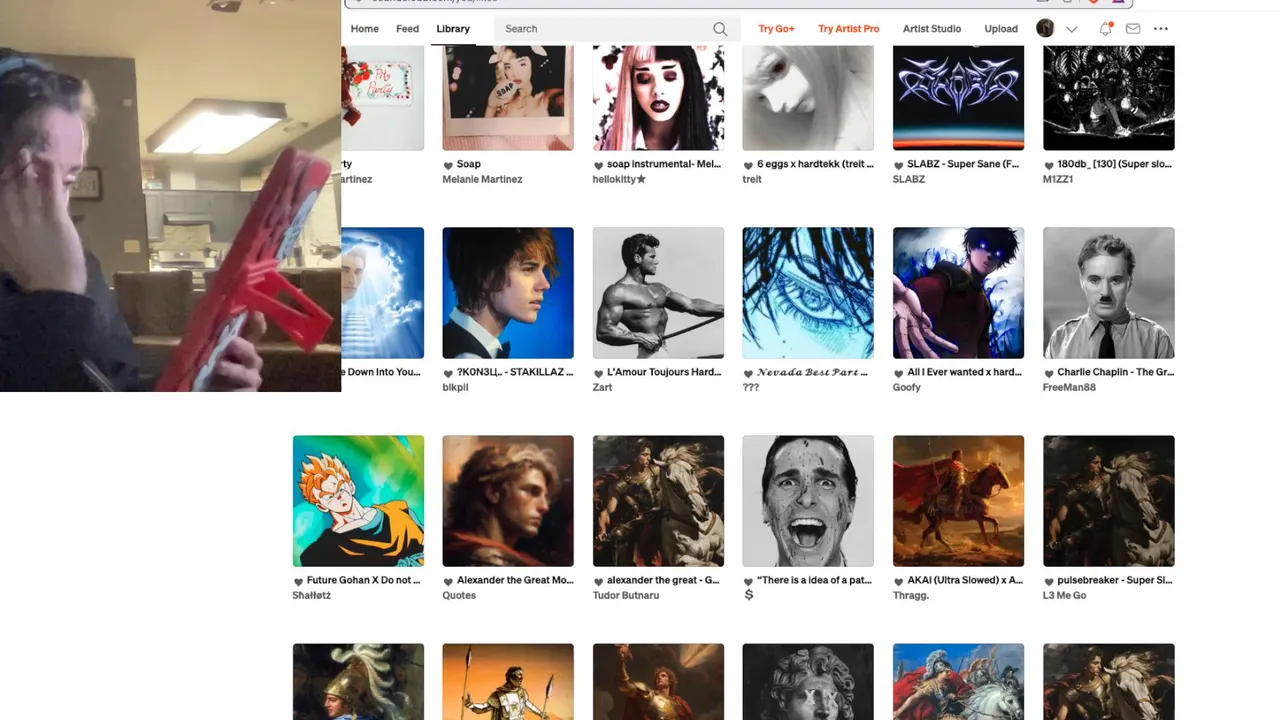The height and width of the screenshot is (720, 1280).
Task: Open the Alexander the Great Quotes thumbnail
Action: 508,501
